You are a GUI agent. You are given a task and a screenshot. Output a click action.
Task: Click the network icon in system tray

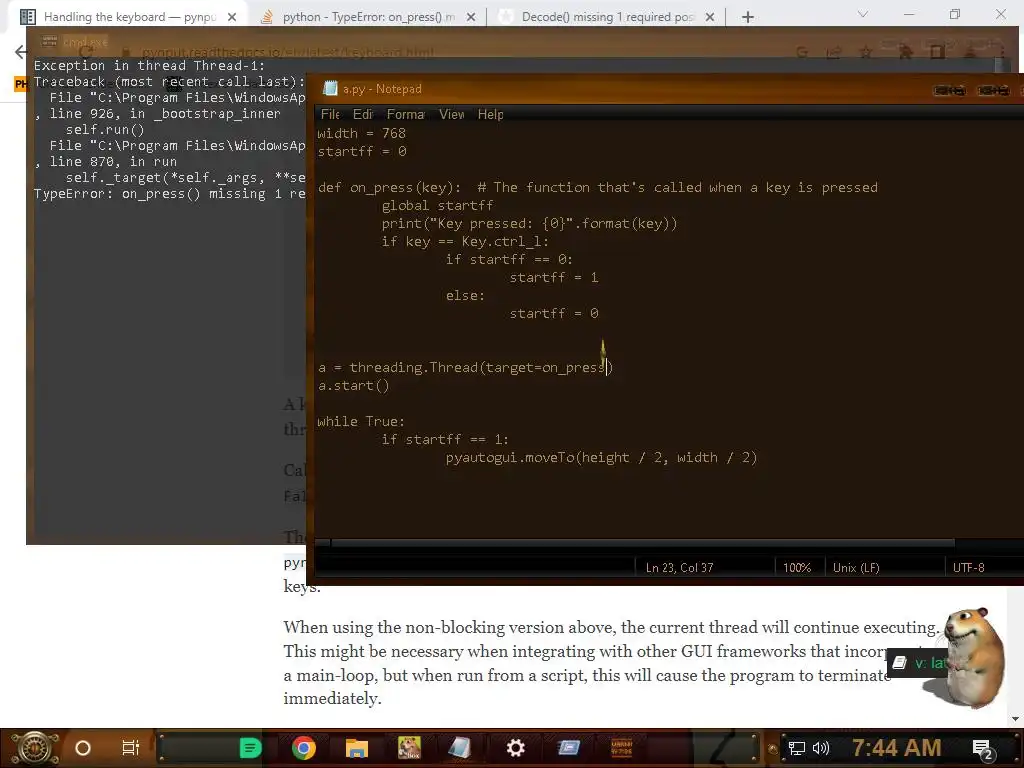(797, 748)
